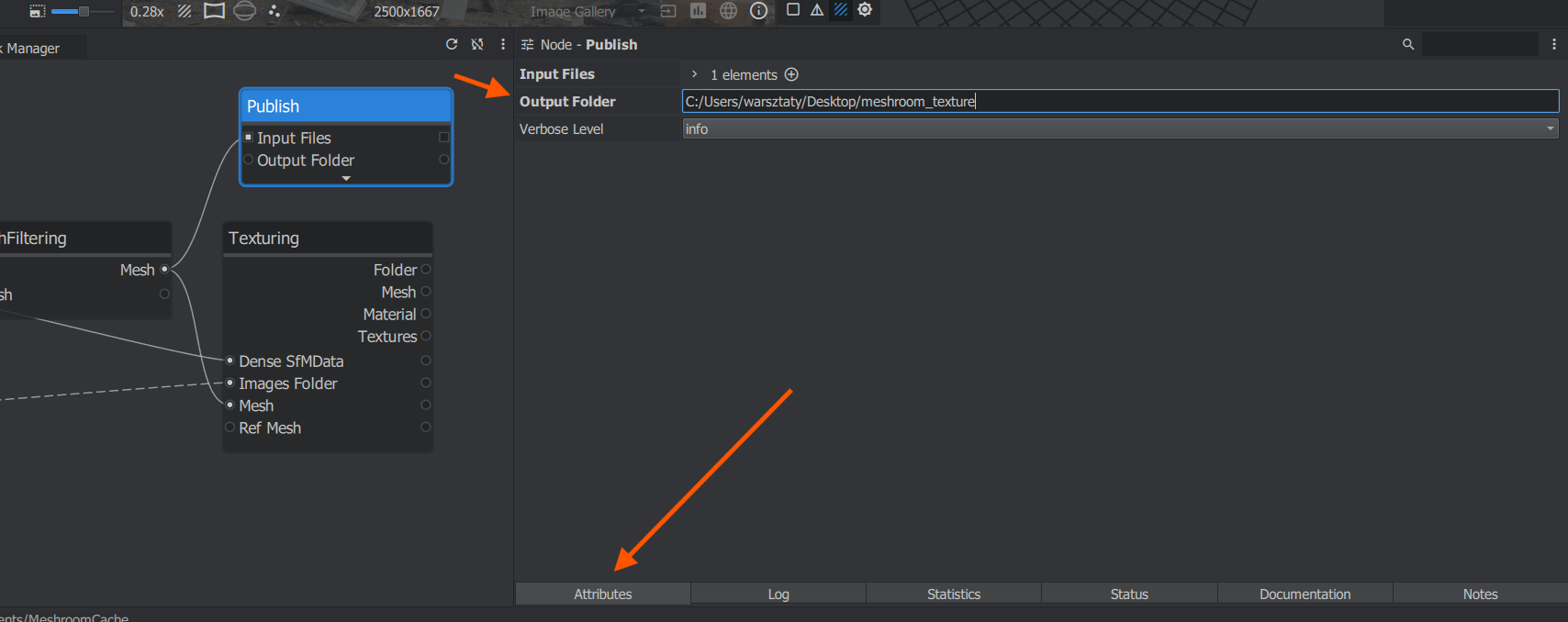Screen dimensions: 1568x622
Task: Click MeshFiltering node Mesh output pin
Action: coord(165,269)
